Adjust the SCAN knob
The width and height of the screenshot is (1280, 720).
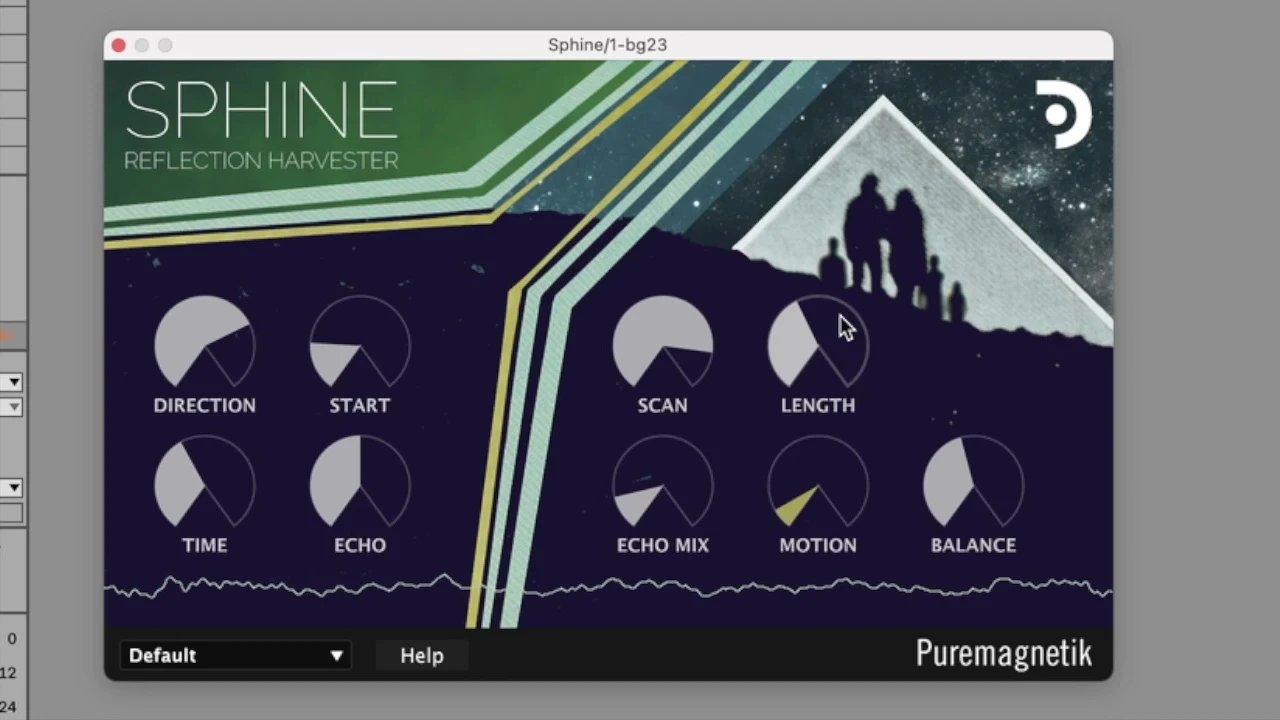[x=663, y=342]
